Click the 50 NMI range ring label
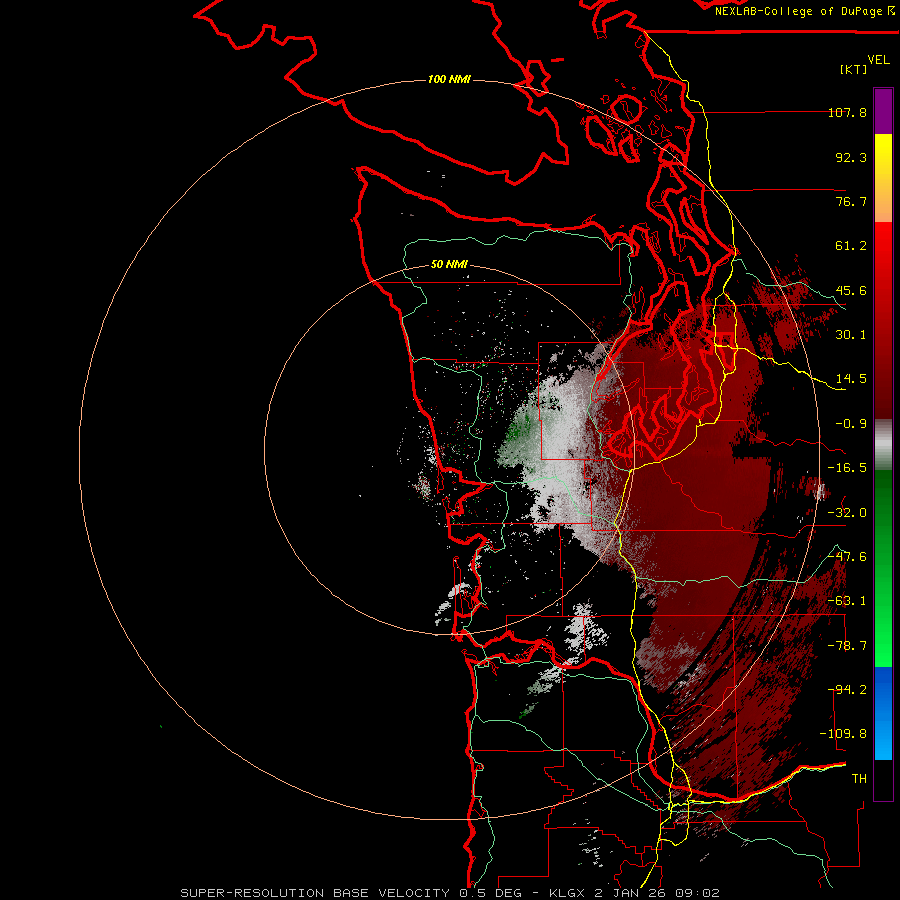Screen dimensions: 900x900 point(449,264)
